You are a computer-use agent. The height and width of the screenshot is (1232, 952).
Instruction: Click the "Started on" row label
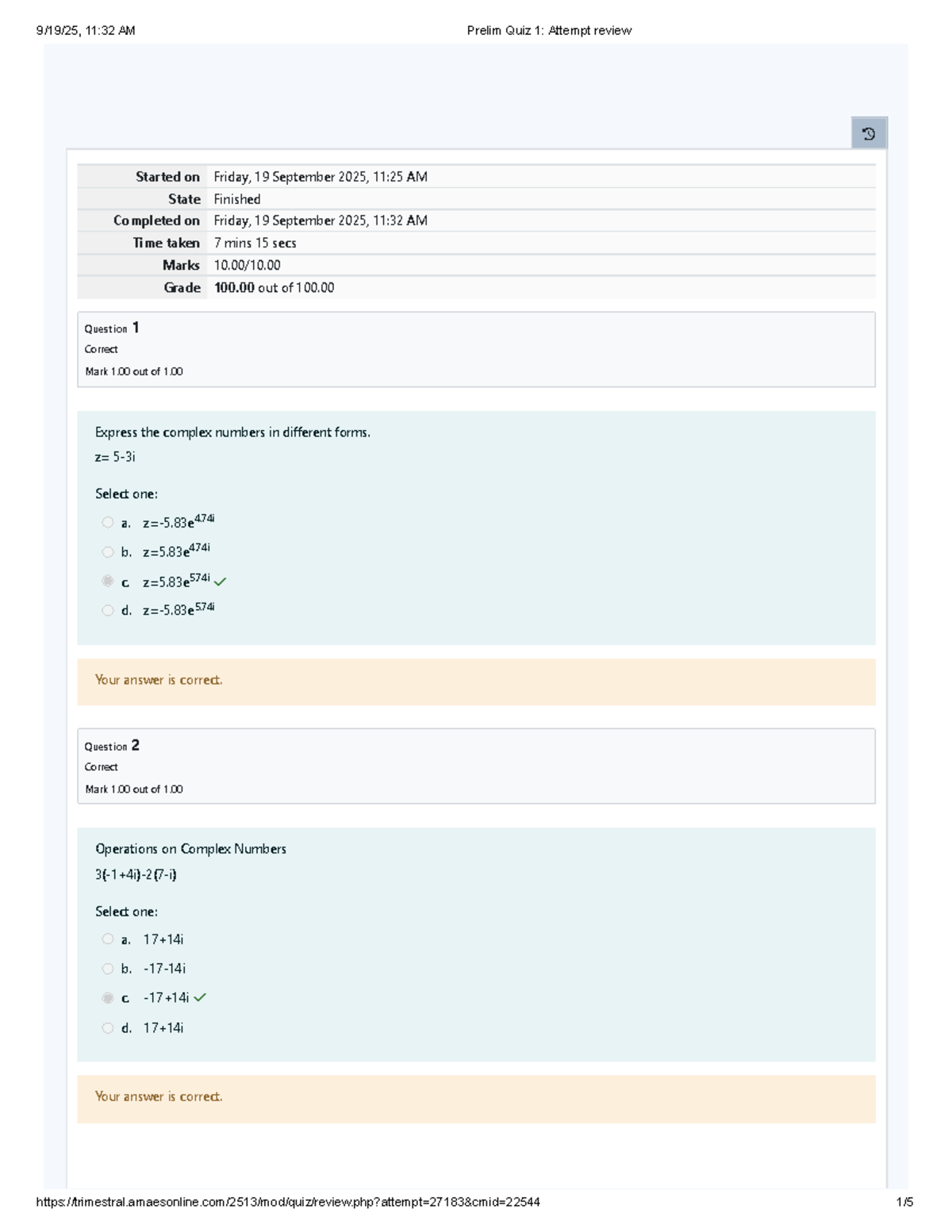pyautogui.click(x=167, y=177)
